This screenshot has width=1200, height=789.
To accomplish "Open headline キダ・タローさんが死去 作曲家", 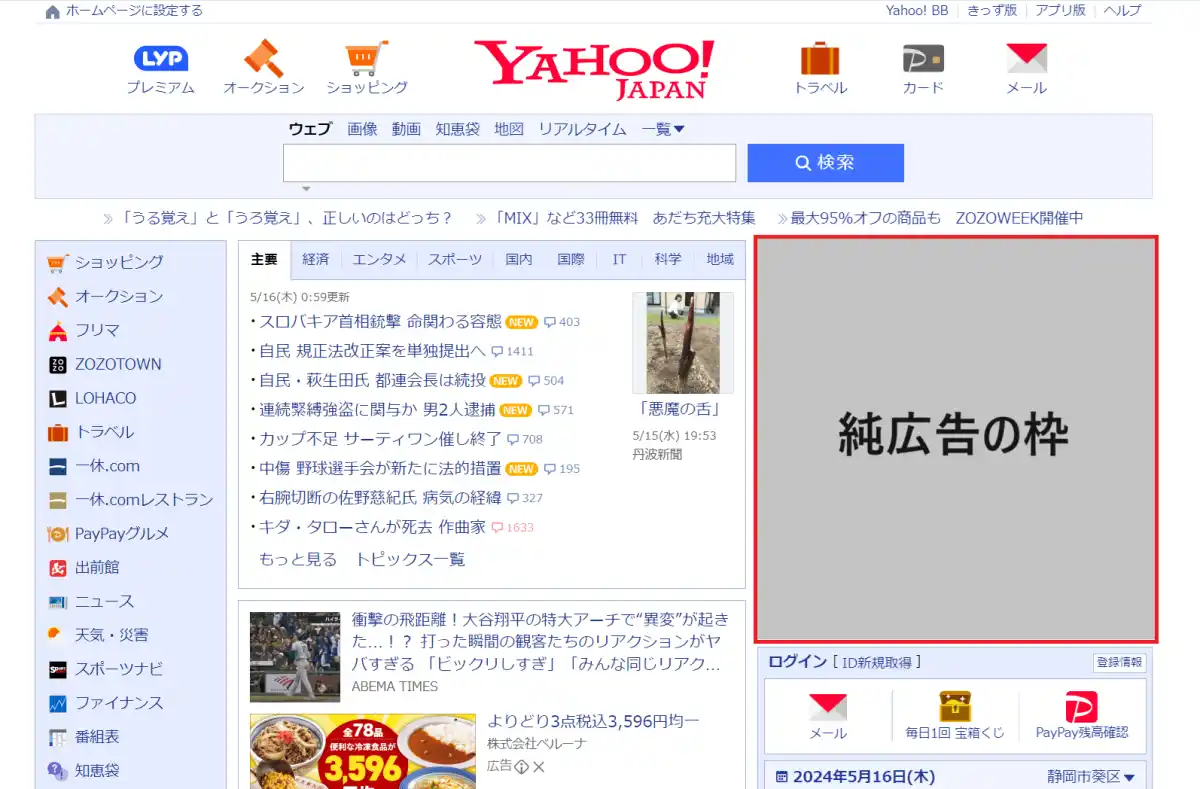I will click(372, 526).
